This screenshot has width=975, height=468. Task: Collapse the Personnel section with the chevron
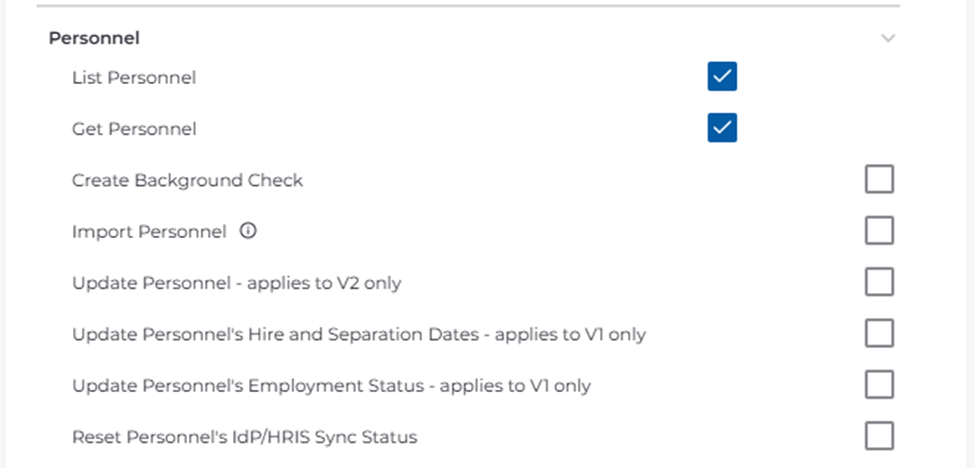click(887, 39)
